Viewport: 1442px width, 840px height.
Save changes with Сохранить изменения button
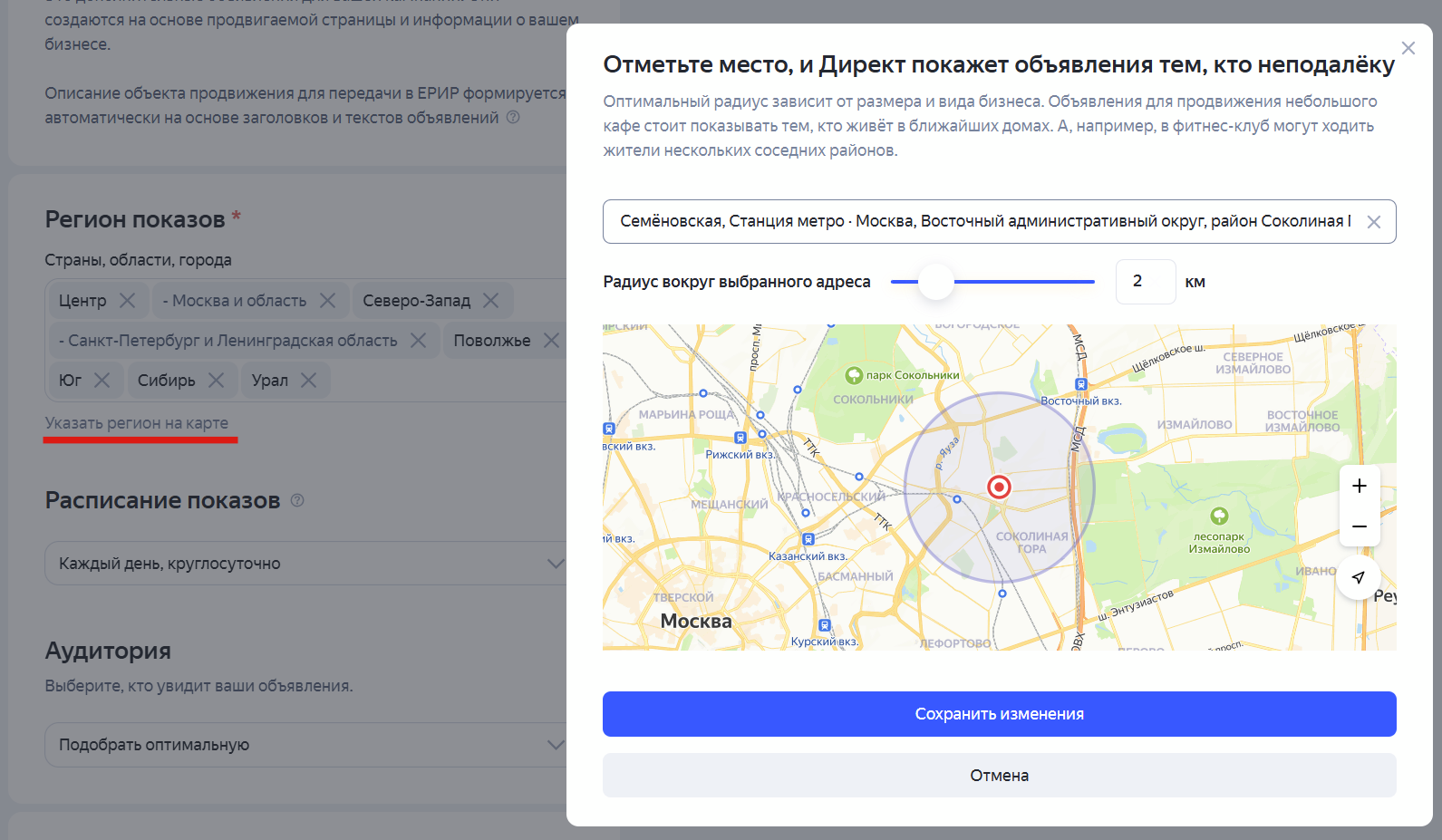999,714
